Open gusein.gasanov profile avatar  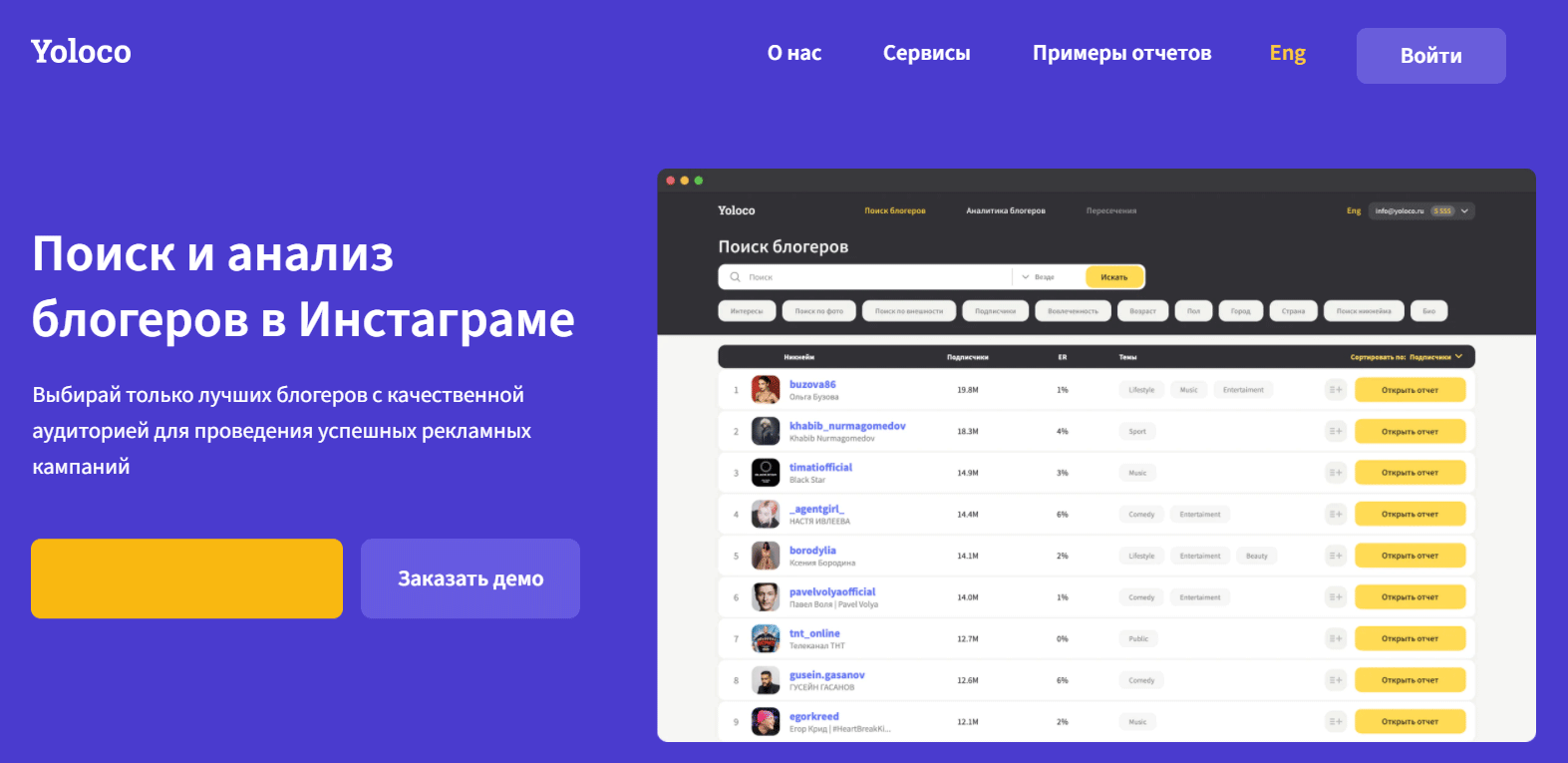tap(766, 680)
